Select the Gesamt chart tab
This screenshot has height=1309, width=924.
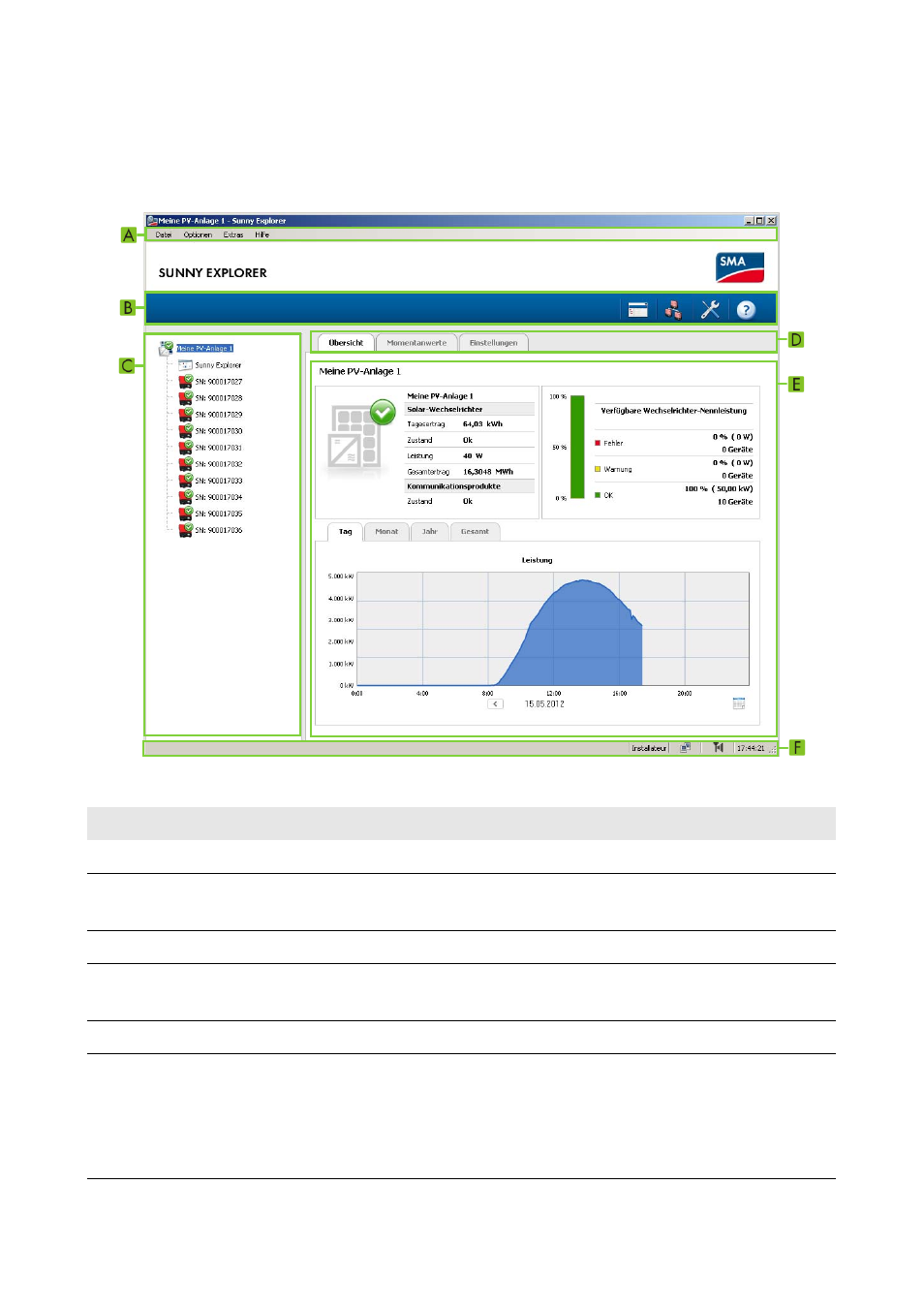[475, 532]
